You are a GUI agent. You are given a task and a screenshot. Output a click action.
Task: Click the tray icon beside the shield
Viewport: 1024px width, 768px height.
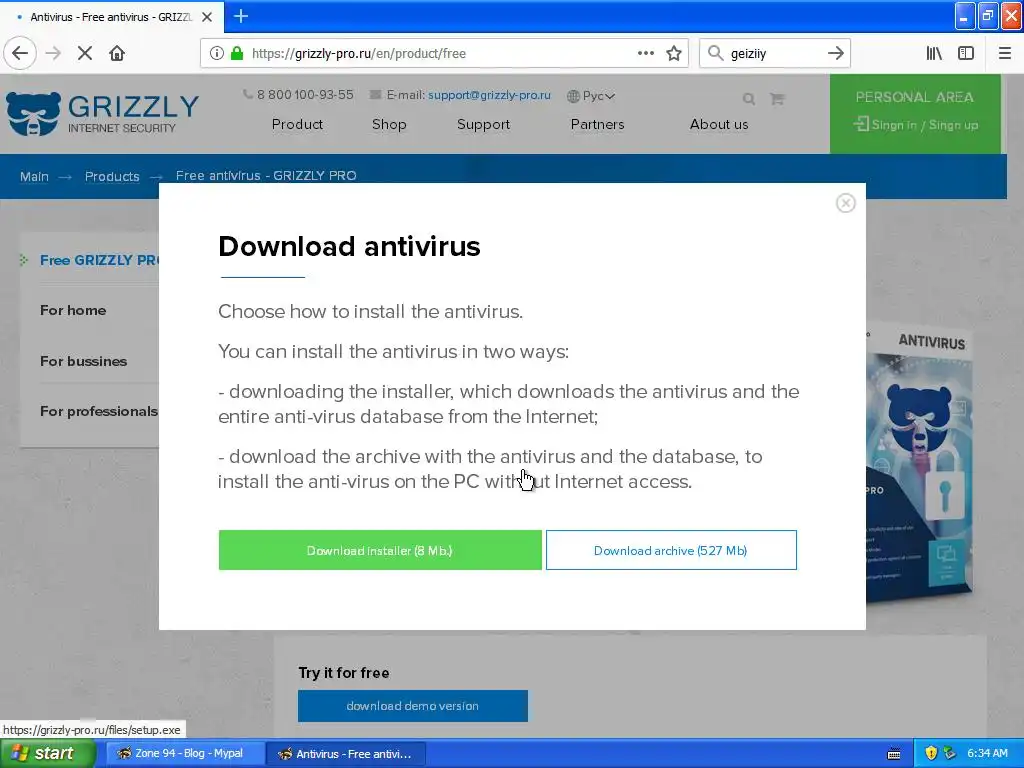point(950,754)
